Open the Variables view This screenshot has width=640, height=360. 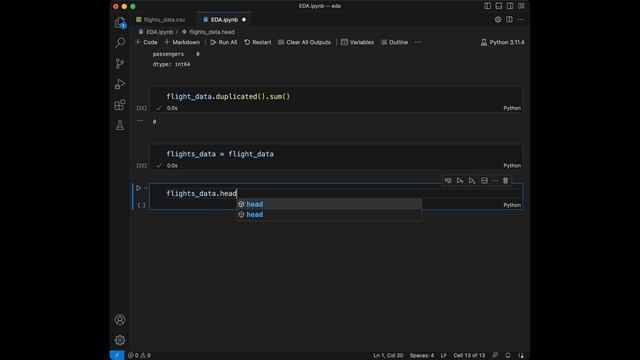point(358,42)
